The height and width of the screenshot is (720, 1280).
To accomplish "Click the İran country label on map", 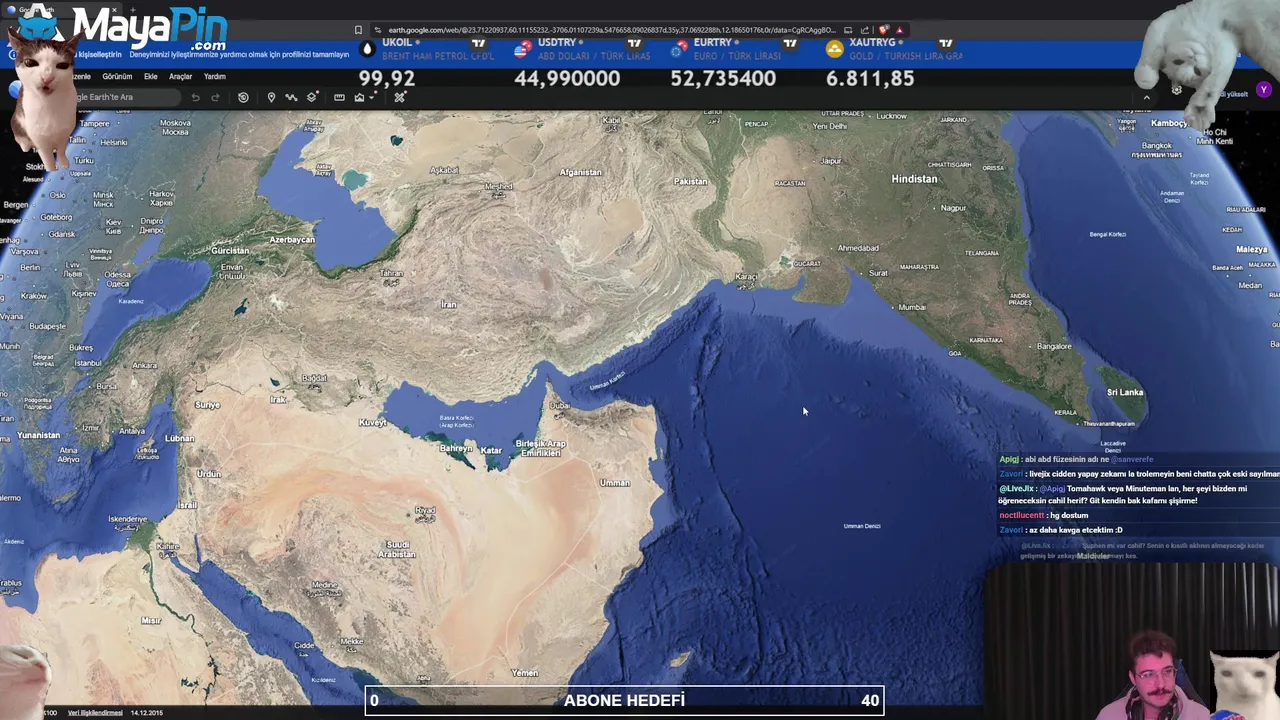I will (449, 304).
